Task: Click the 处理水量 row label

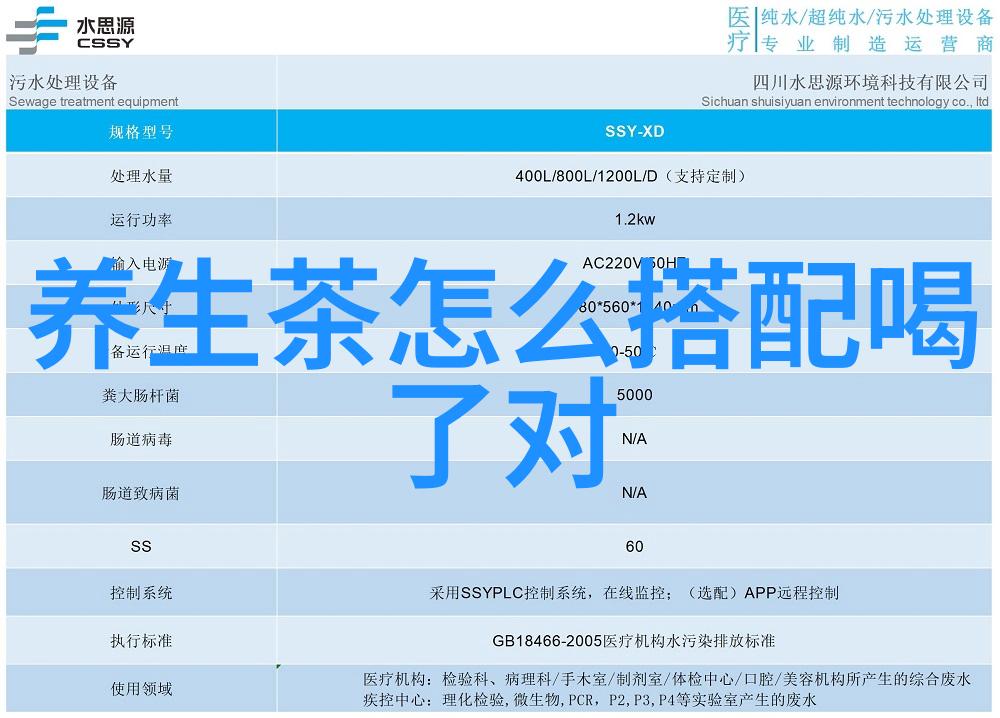Action: [141, 176]
